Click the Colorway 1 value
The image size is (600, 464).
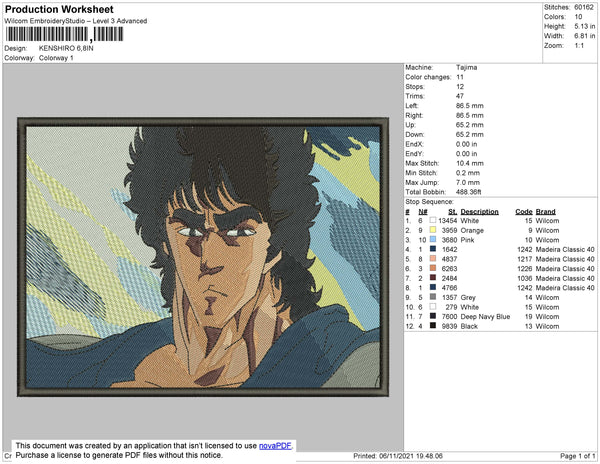(x=56, y=58)
